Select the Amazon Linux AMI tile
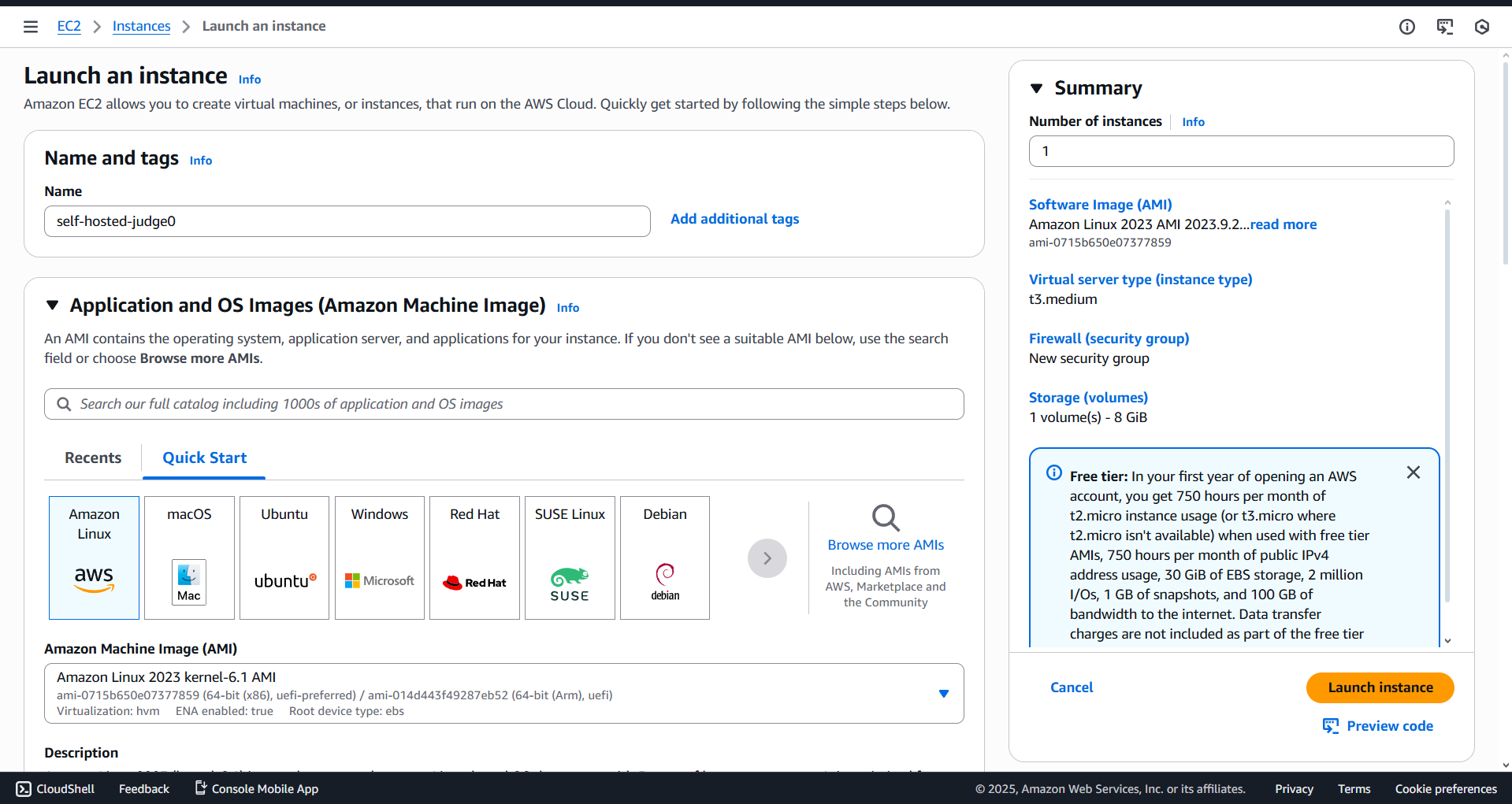This screenshot has height=804, width=1512. 94,557
